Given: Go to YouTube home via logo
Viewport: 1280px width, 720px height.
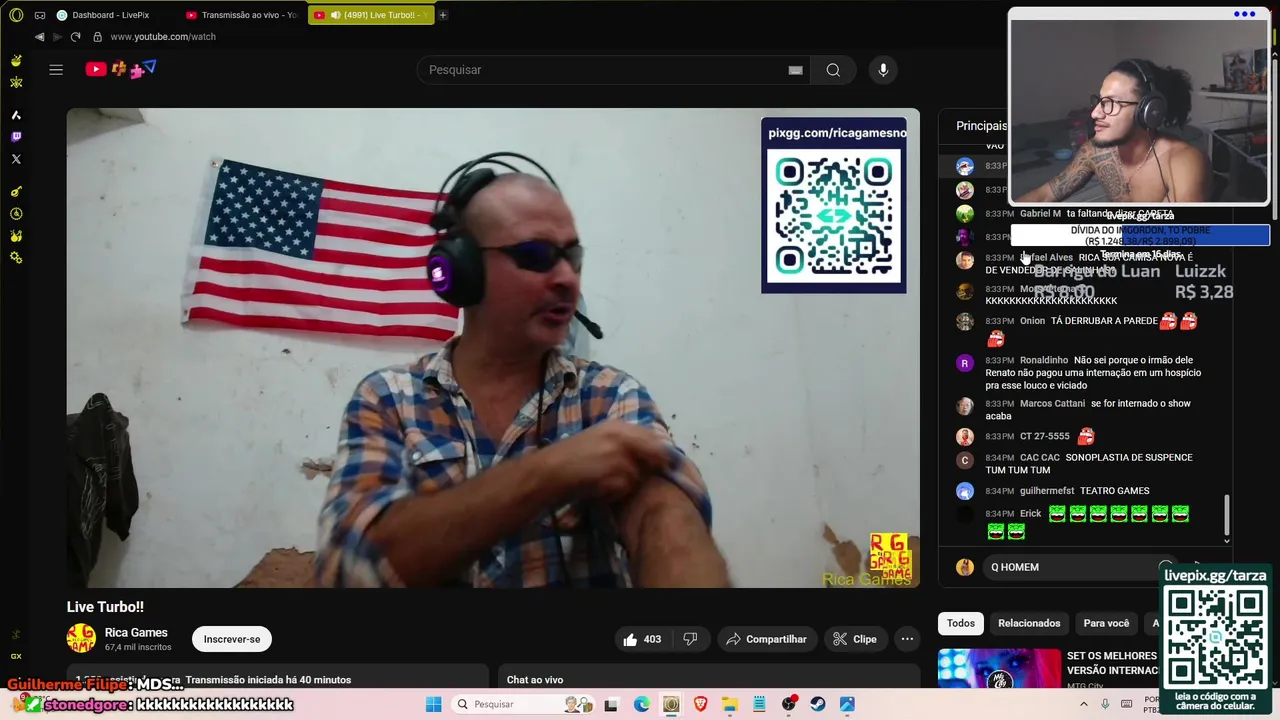Looking at the screenshot, I should coord(96,69).
